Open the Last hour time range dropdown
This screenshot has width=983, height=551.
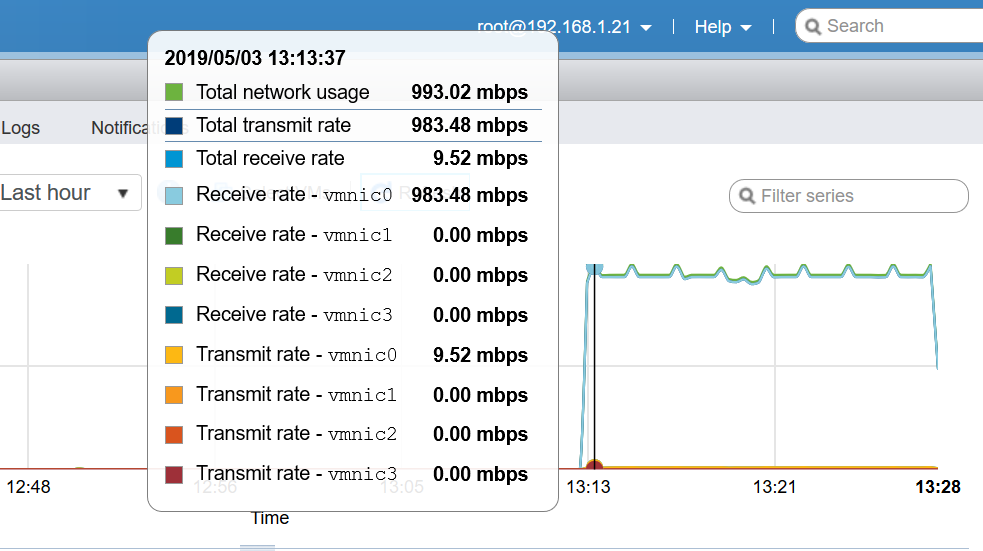(x=68, y=193)
